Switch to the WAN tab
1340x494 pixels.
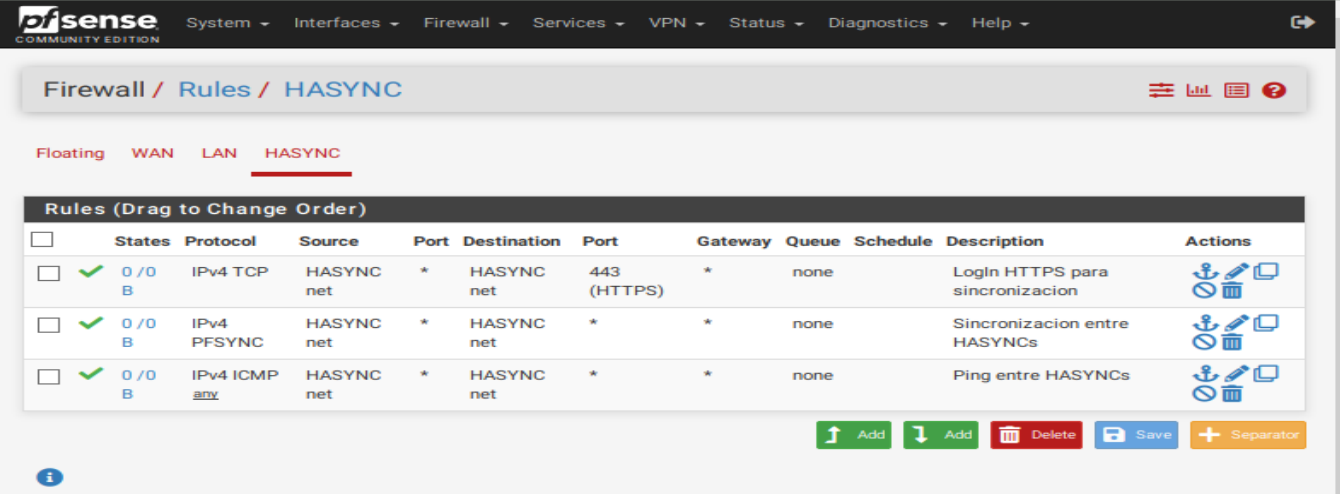(x=152, y=153)
